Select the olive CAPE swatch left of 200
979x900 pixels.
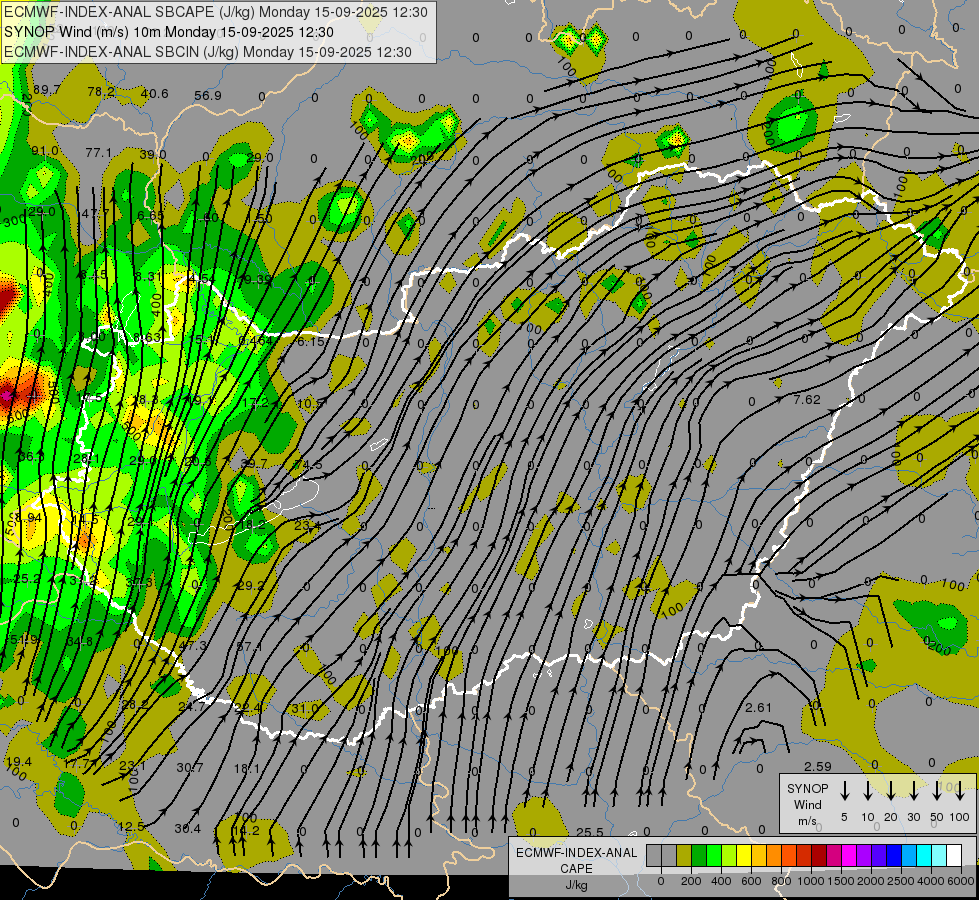684,855
